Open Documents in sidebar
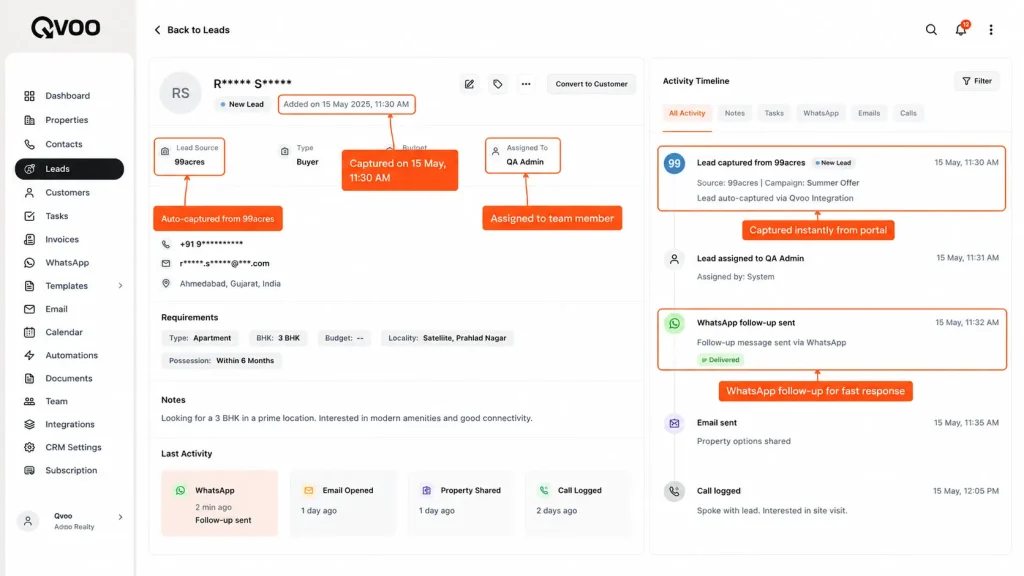Screen dimensions: 1024x576 (x=69, y=379)
